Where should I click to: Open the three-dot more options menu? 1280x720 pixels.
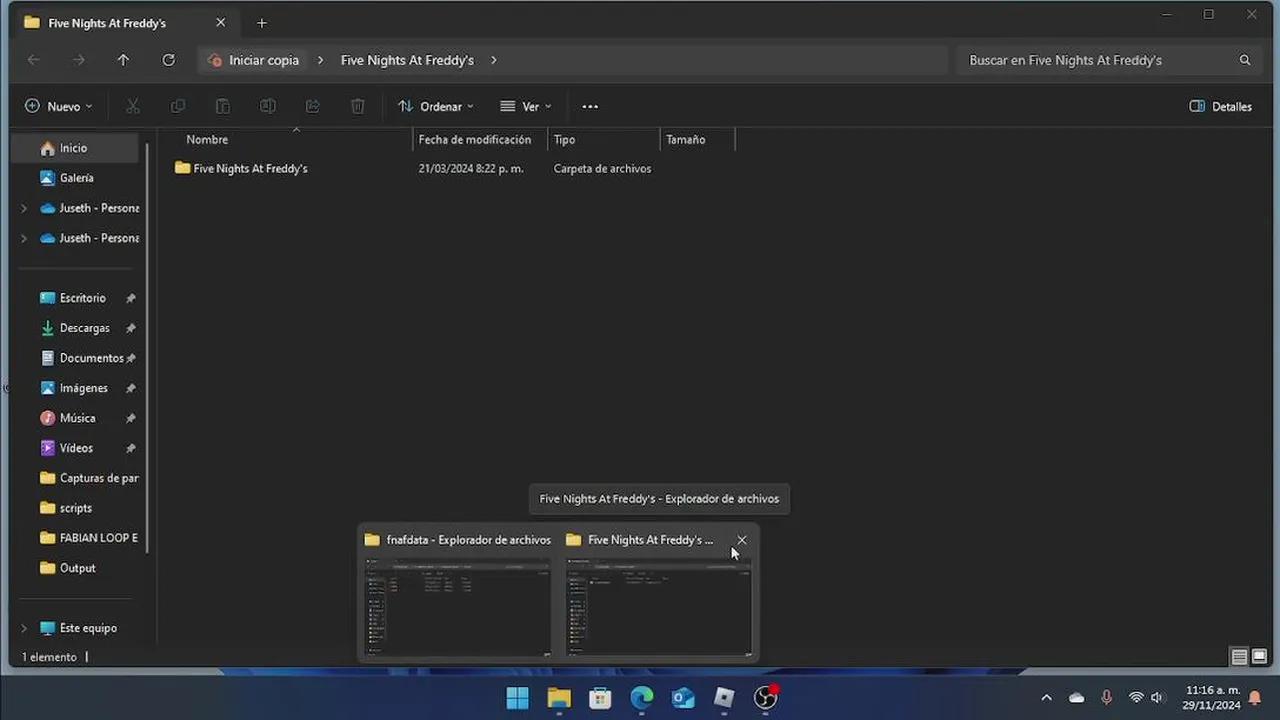590,106
